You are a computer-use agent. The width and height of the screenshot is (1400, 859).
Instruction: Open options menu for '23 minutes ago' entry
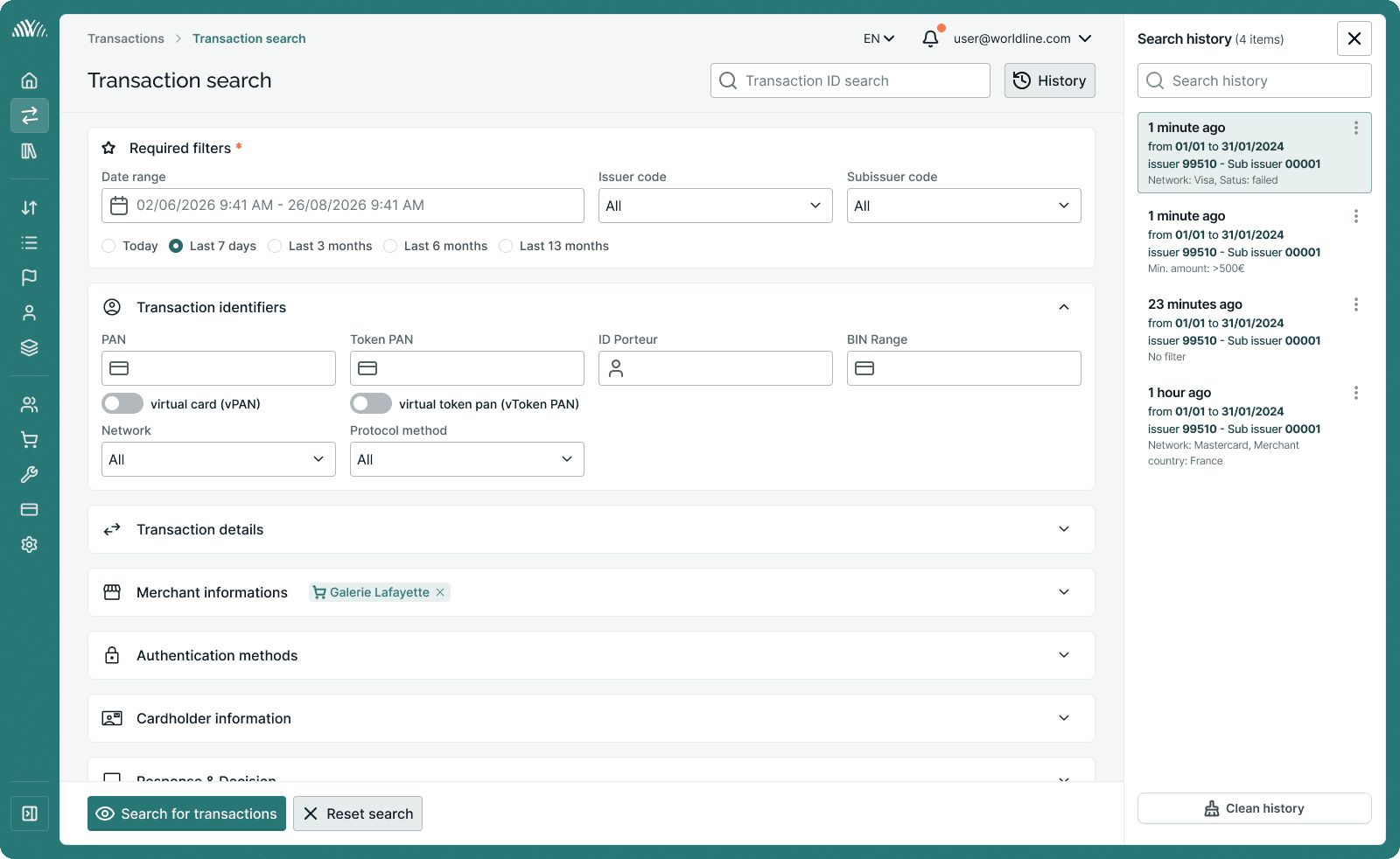(1356, 304)
